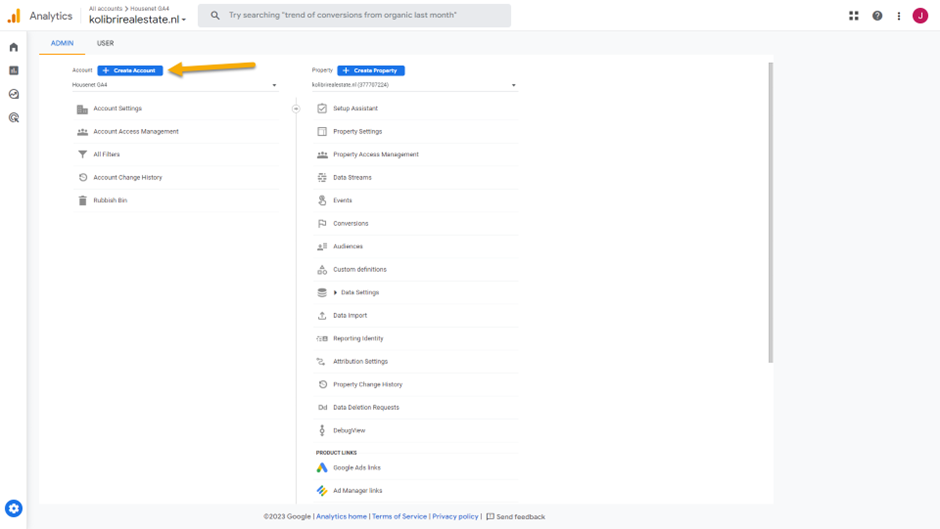Click the Setup Assistant checkbox icon
The height and width of the screenshot is (529, 940).
pyautogui.click(x=322, y=109)
